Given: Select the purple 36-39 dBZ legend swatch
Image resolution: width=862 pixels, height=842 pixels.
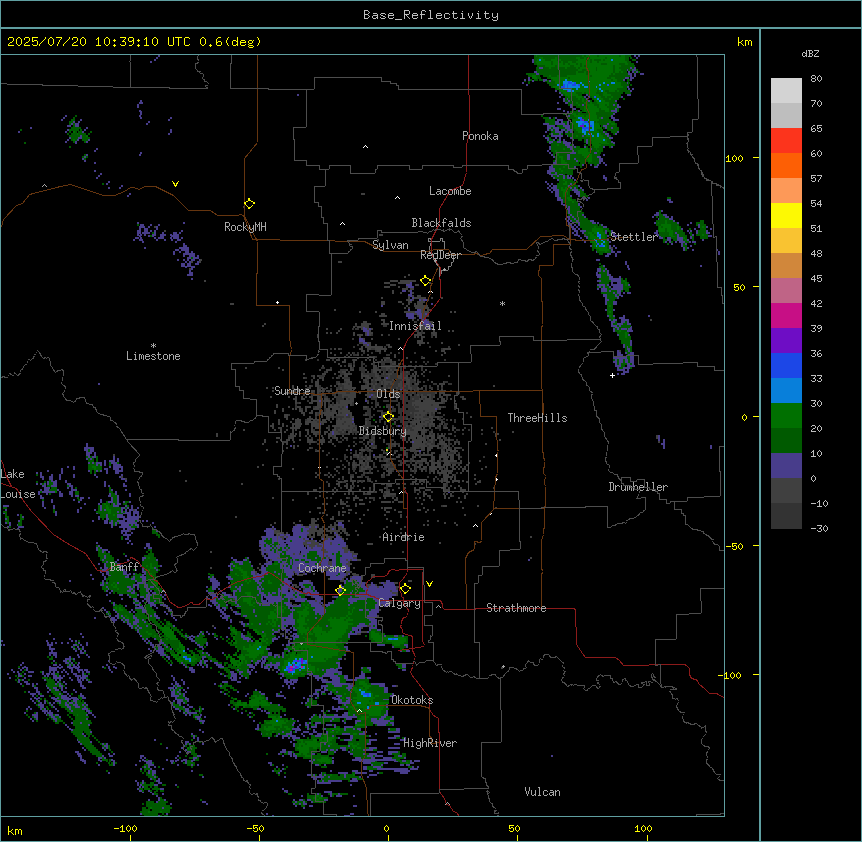Looking at the screenshot, I should 786,341.
